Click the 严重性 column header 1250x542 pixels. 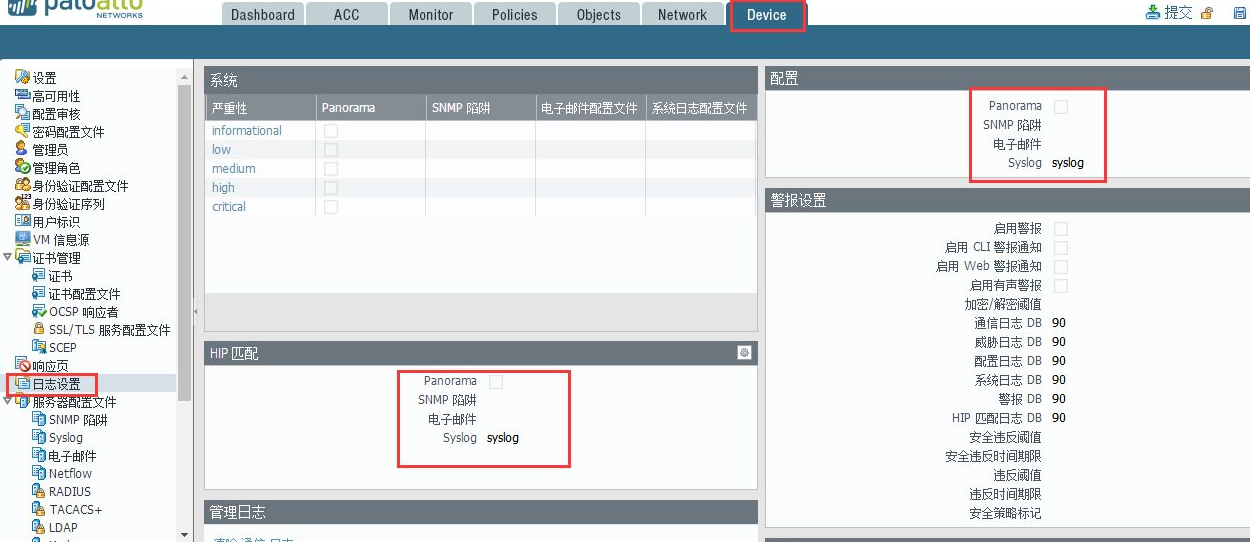[260, 108]
